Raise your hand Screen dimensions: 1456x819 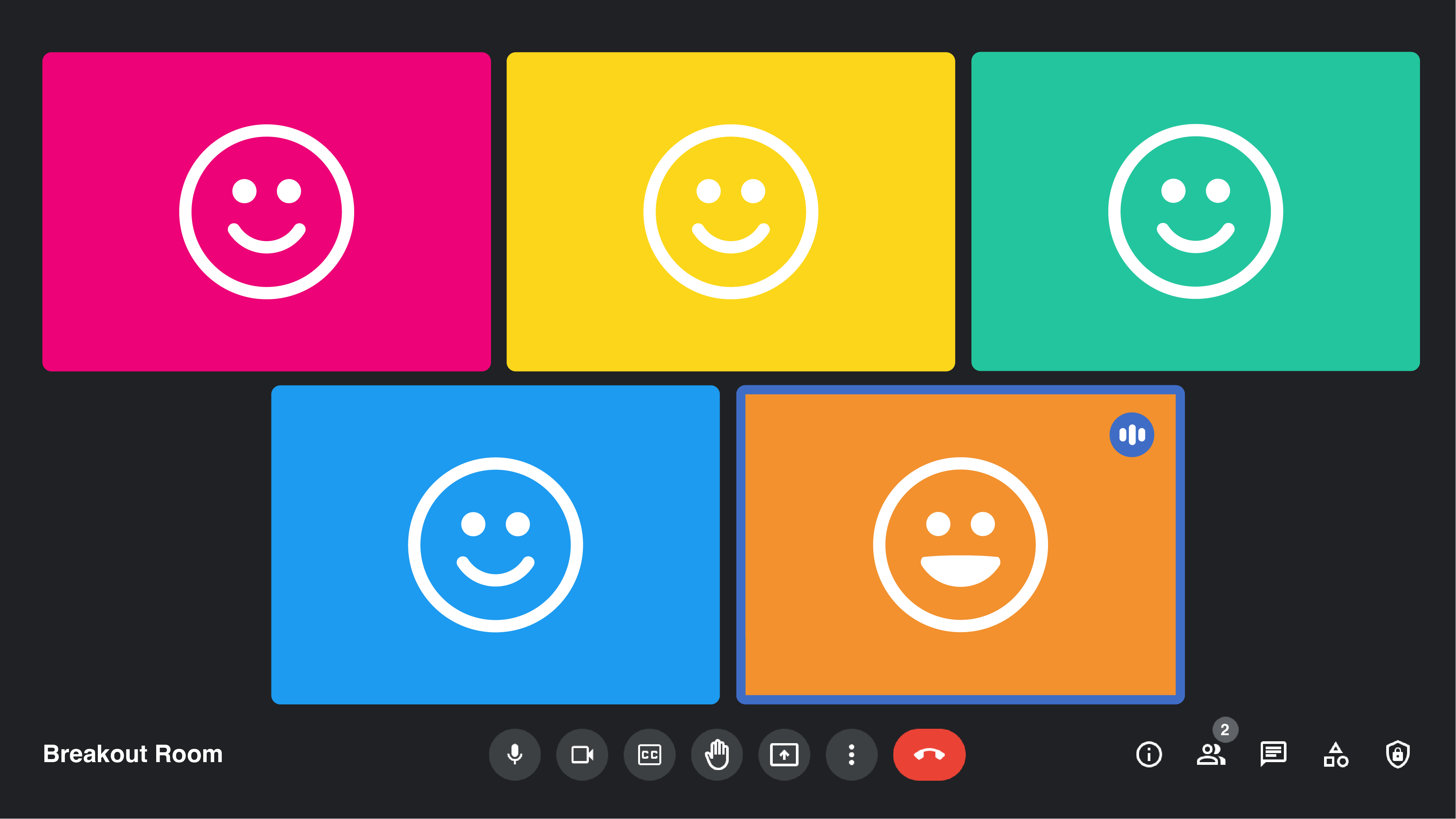pos(717,755)
